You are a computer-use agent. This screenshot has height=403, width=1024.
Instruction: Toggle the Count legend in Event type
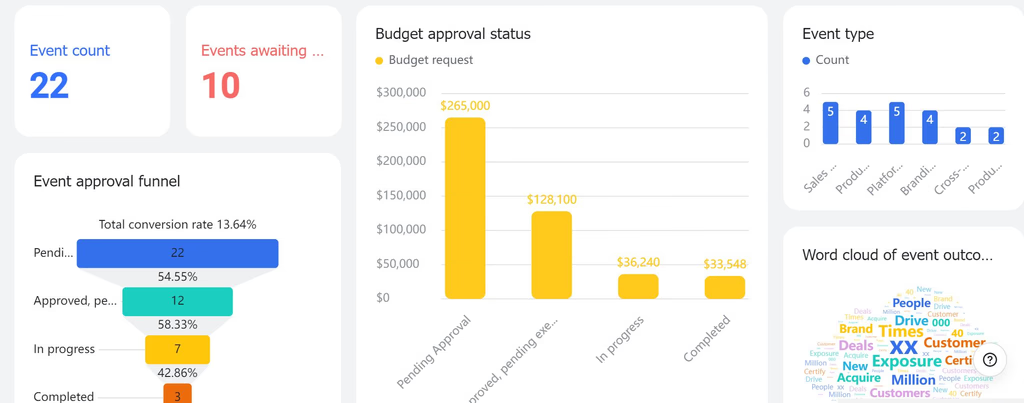point(807,61)
